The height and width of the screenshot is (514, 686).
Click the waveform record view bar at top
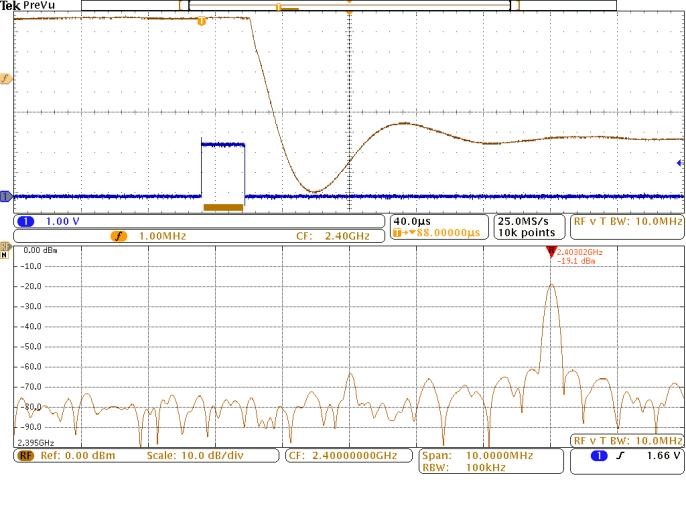pyautogui.click(x=348, y=6)
